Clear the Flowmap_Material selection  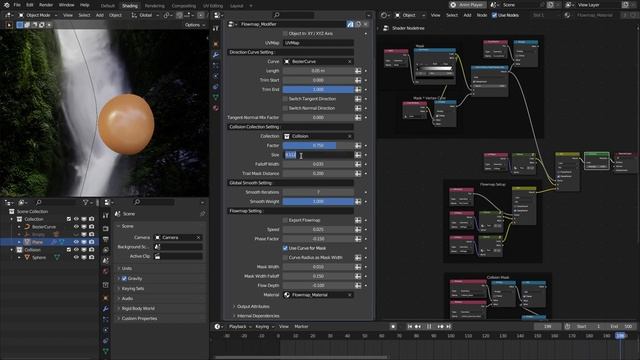coord(349,295)
